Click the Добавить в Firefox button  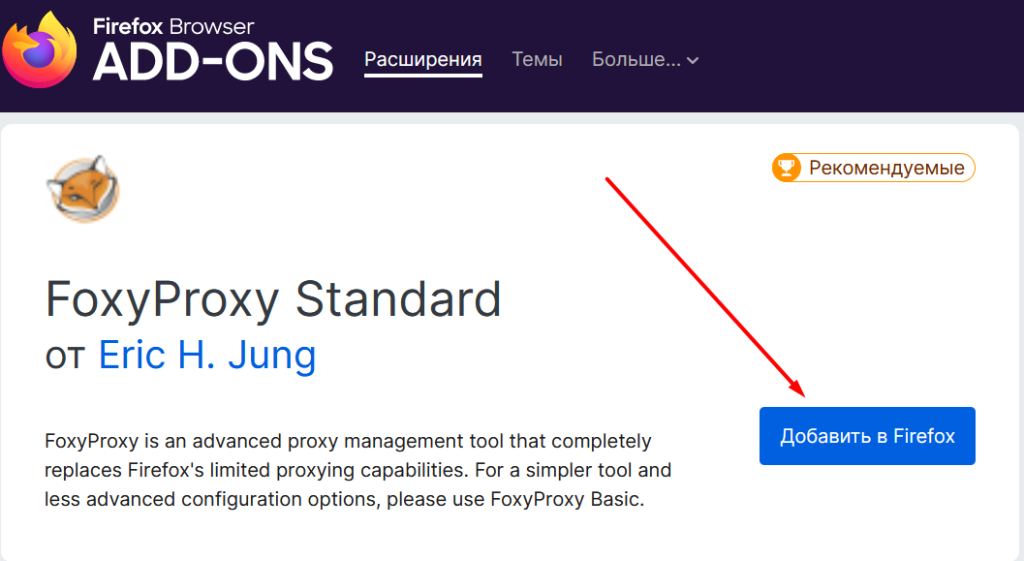(867, 436)
